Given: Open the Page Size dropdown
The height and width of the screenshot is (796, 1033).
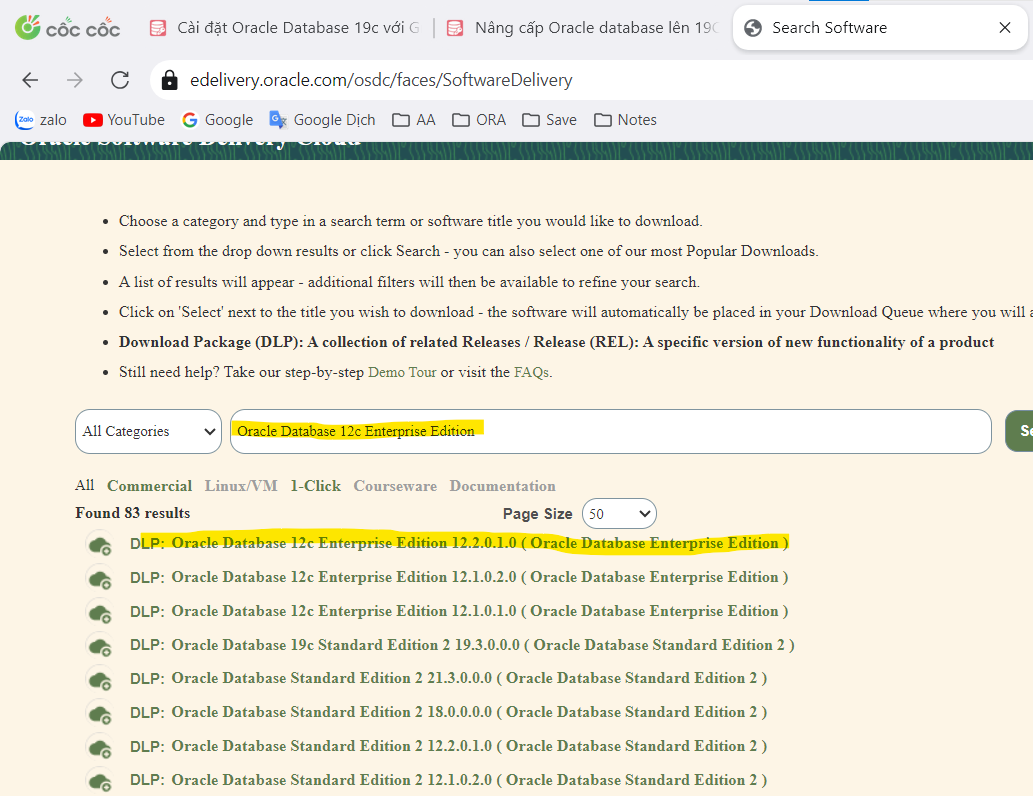Looking at the screenshot, I should (x=619, y=514).
